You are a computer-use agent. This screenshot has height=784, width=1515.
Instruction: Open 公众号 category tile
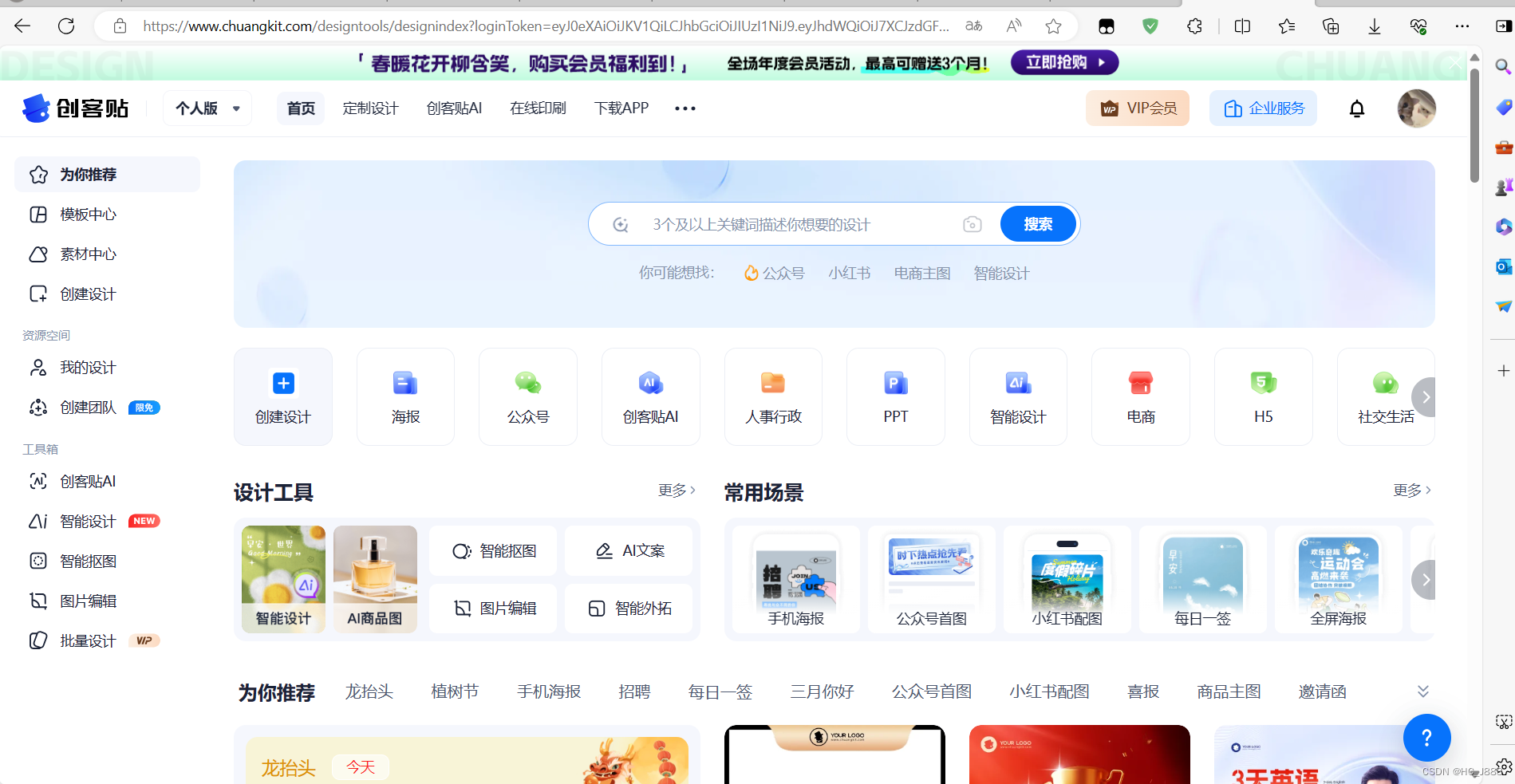(x=528, y=396)
